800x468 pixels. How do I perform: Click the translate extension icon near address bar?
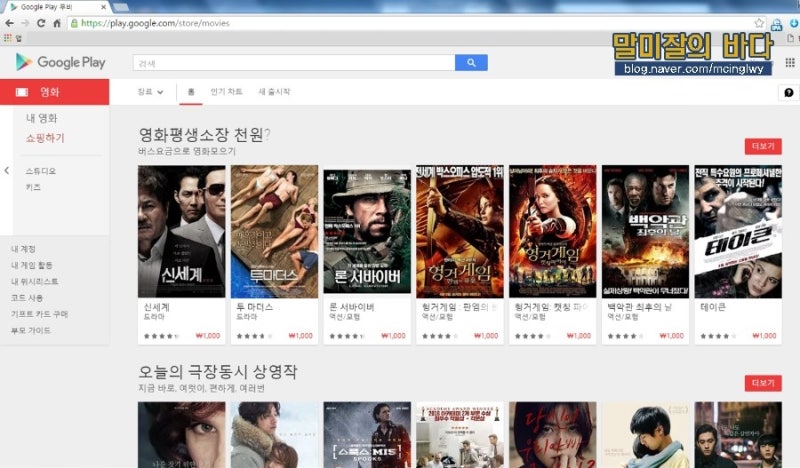coord(776,23)
